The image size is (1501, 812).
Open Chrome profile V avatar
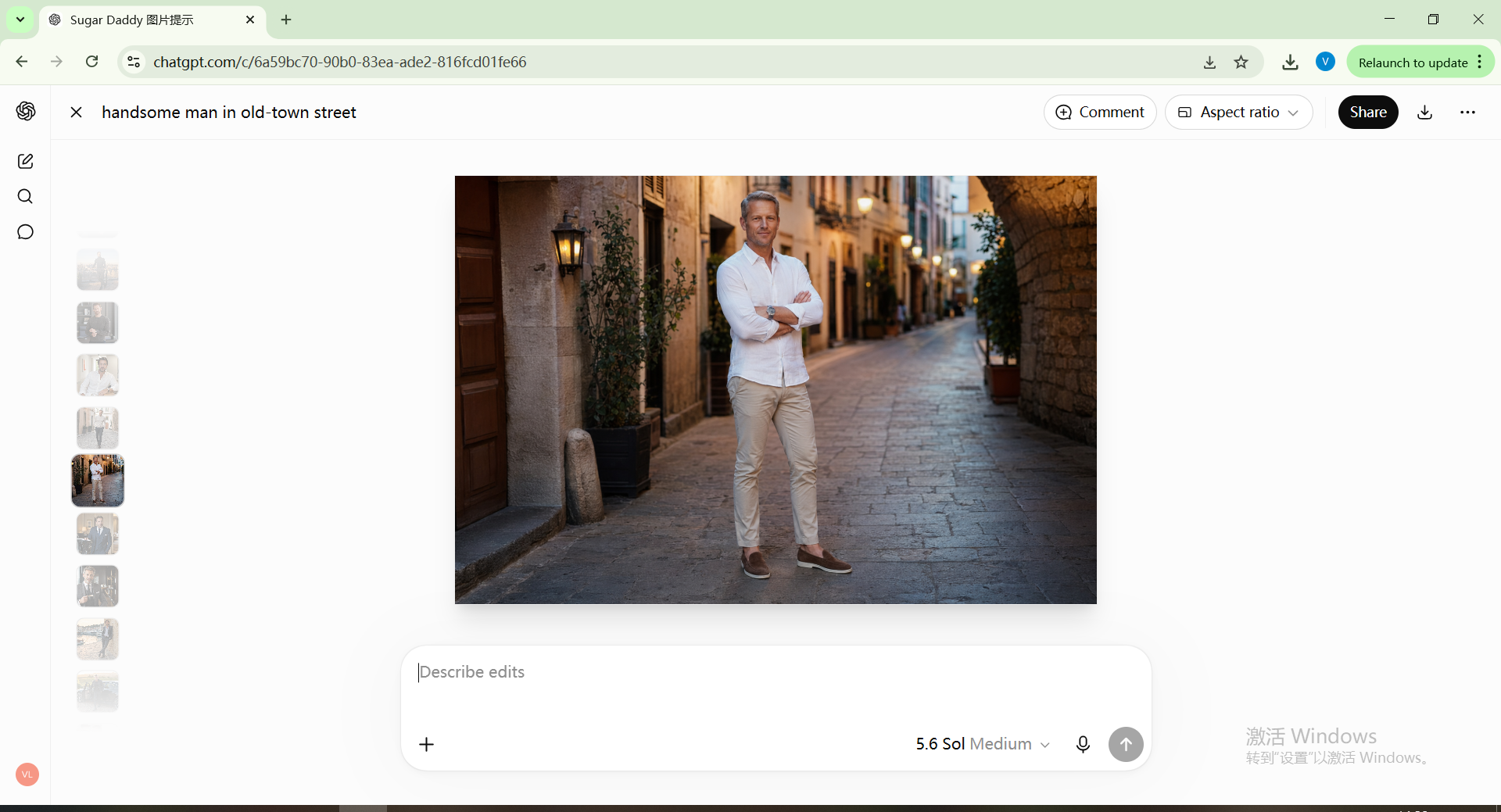tap(1325, 62)
